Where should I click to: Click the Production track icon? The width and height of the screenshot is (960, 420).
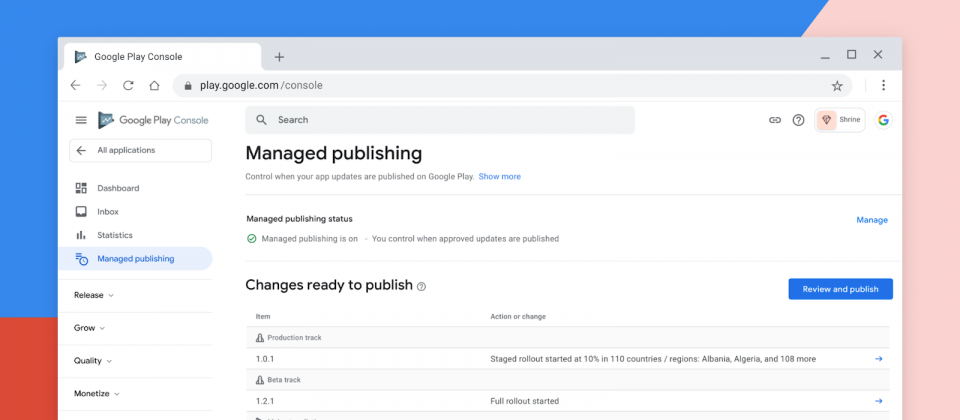tap(260, 337)
